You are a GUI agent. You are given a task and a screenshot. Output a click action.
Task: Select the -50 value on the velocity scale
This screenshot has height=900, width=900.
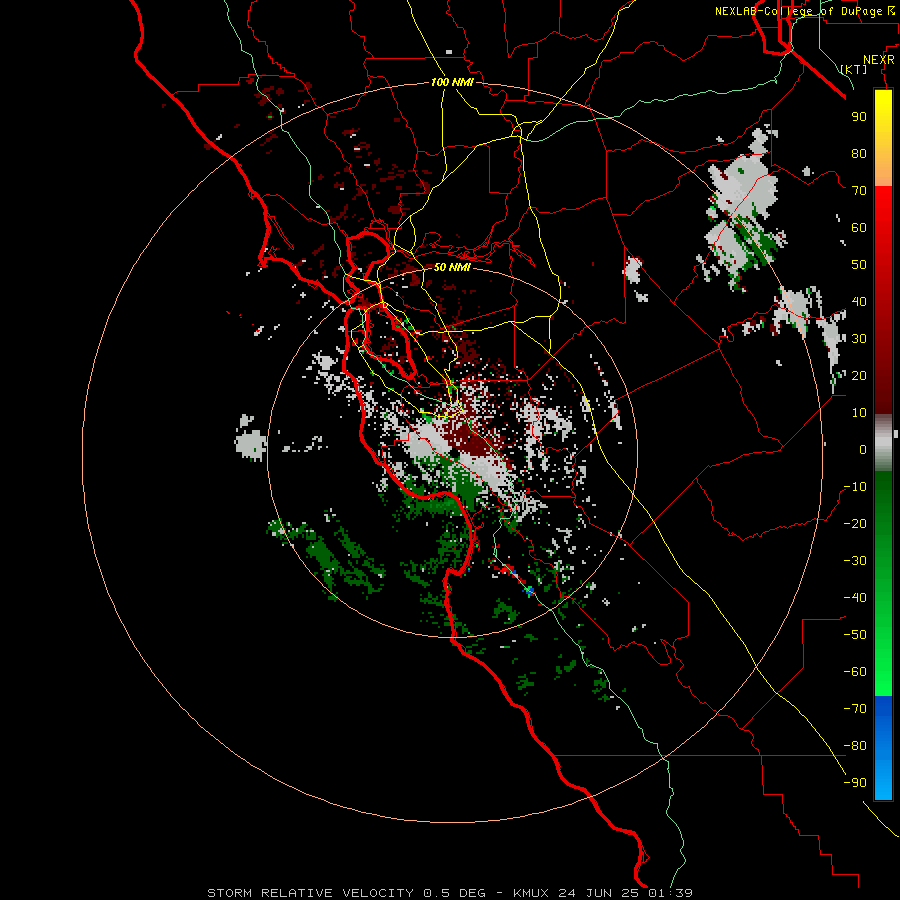click(855, 634)
